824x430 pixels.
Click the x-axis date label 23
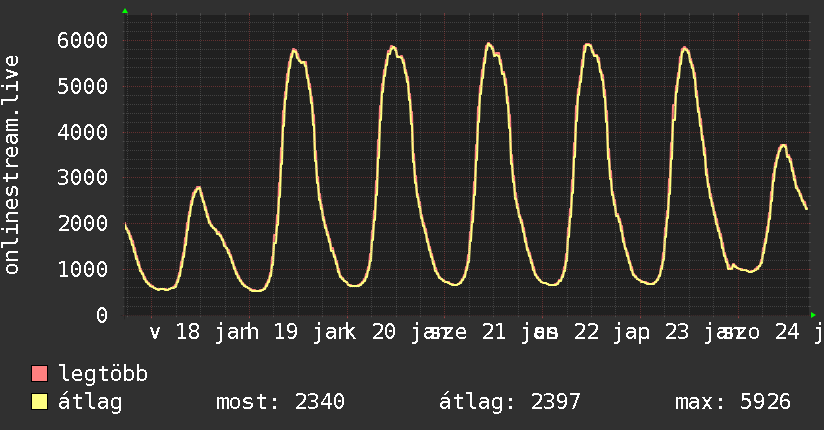677,332
